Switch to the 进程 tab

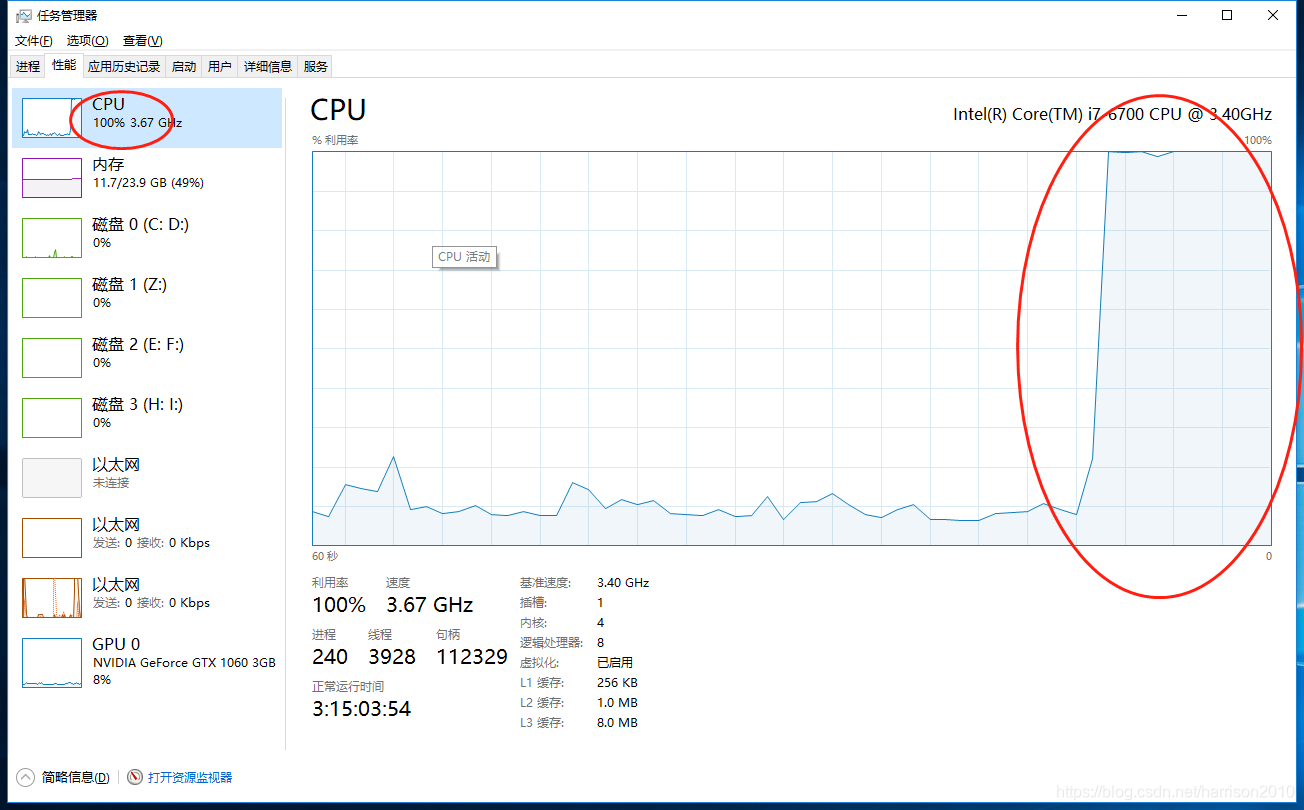(x=28, y=67)
